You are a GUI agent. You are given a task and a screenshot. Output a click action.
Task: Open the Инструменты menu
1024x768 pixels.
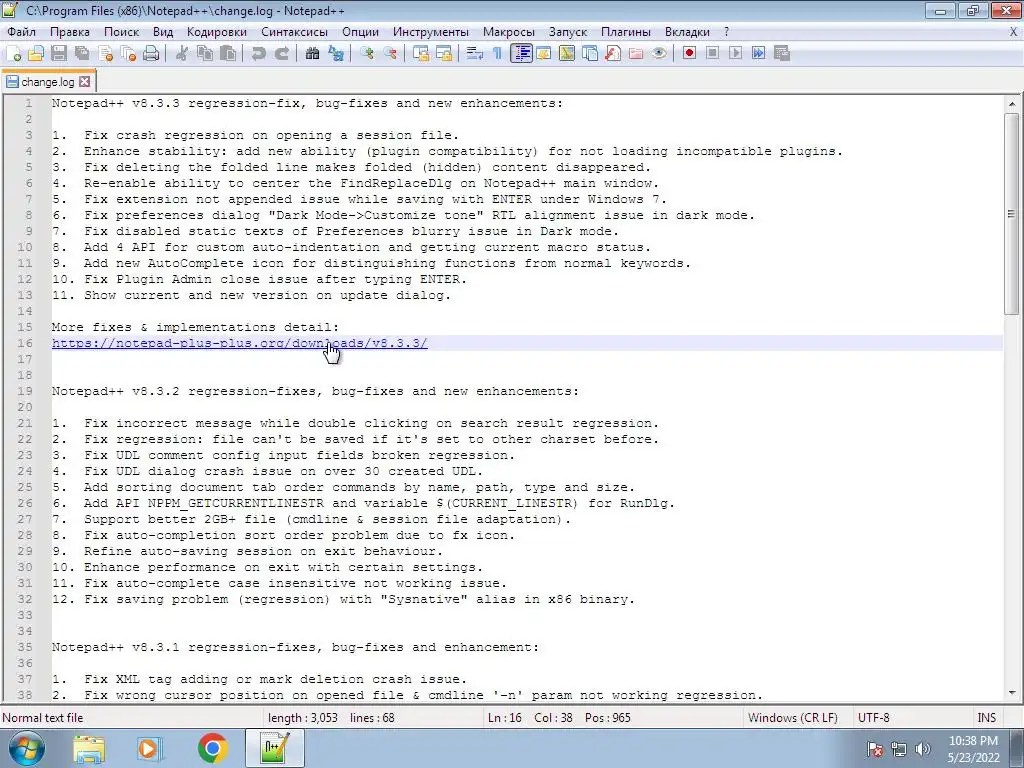(431, 32)
